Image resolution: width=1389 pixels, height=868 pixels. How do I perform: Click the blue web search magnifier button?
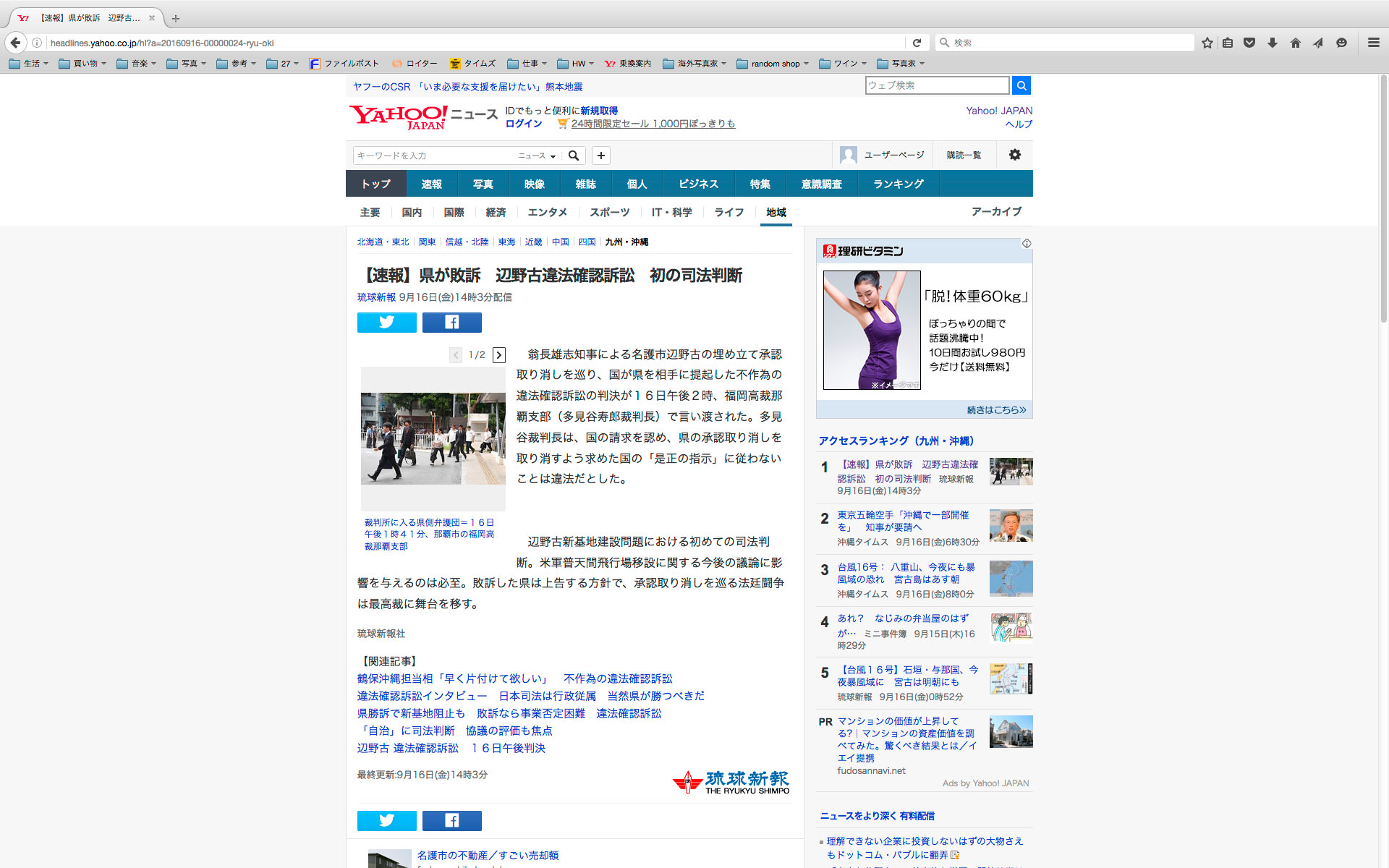[1021, 85]
